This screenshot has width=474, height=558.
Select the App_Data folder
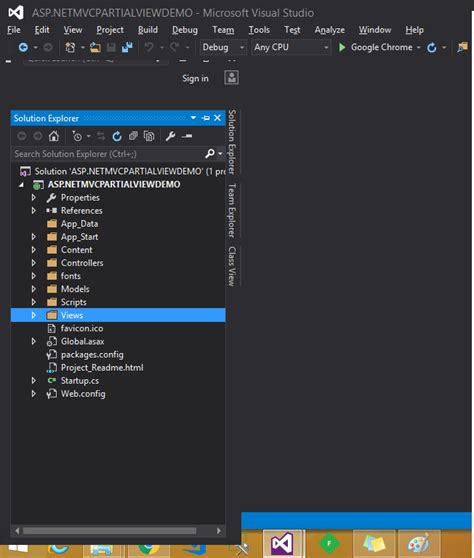coord(79,224)
